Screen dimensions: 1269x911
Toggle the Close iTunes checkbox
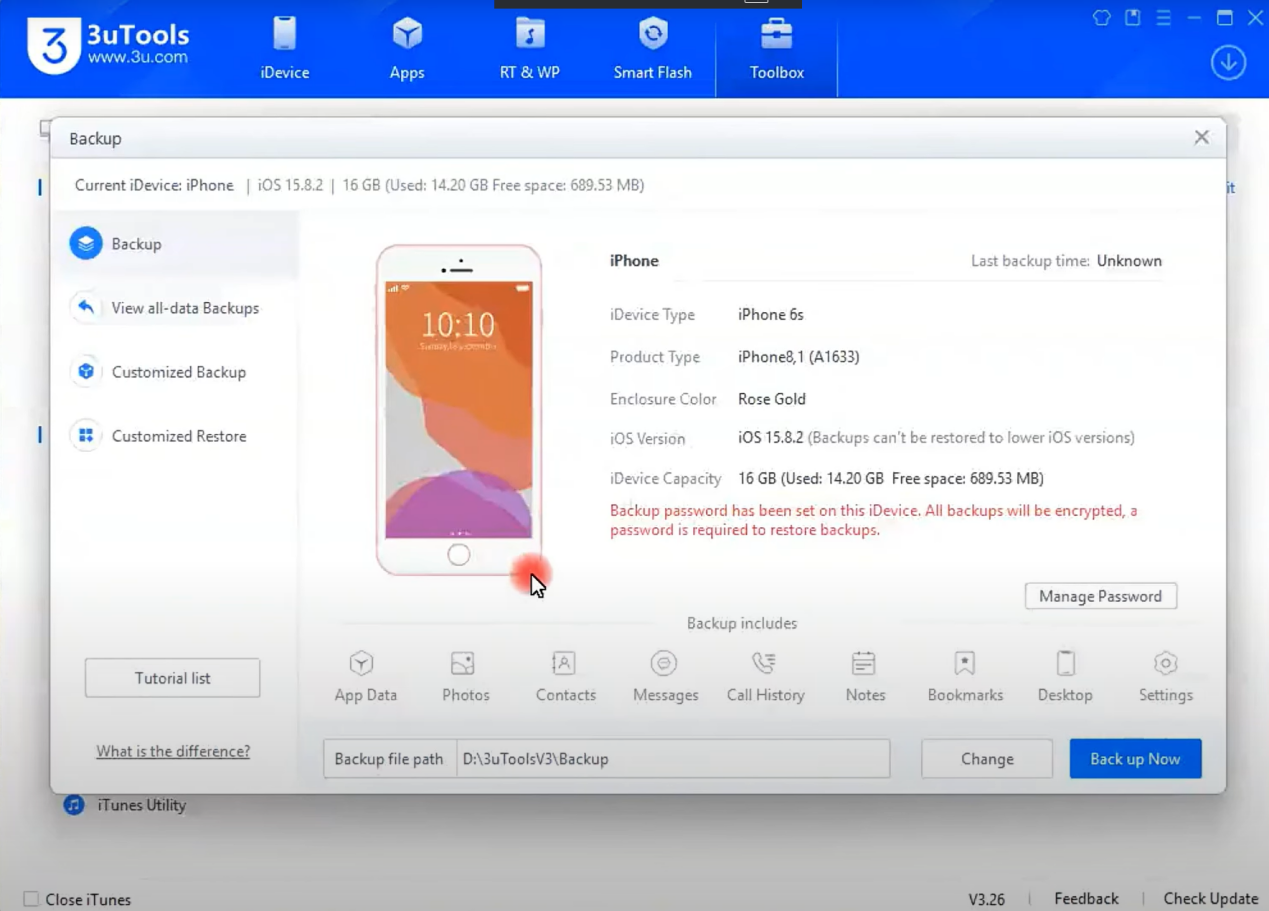pos(31,899)
